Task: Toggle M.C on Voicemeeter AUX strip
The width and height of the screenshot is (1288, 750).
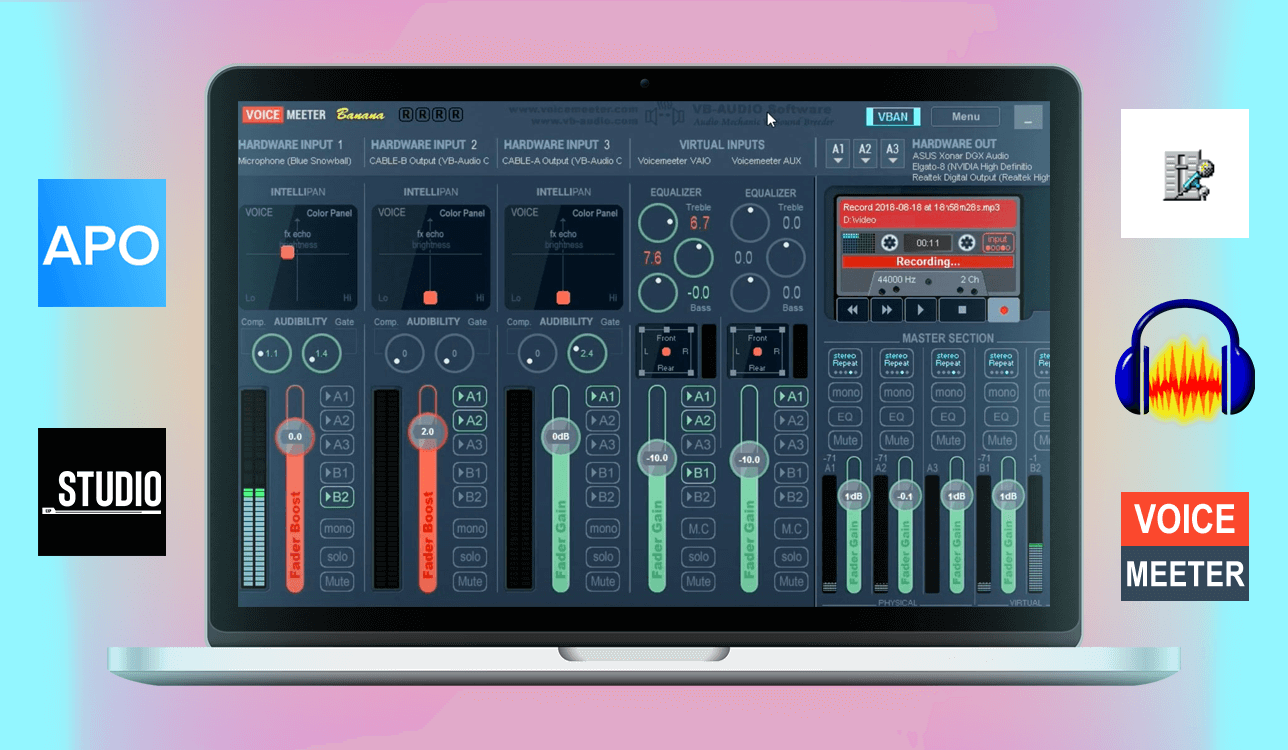Action: pos(791,529)
